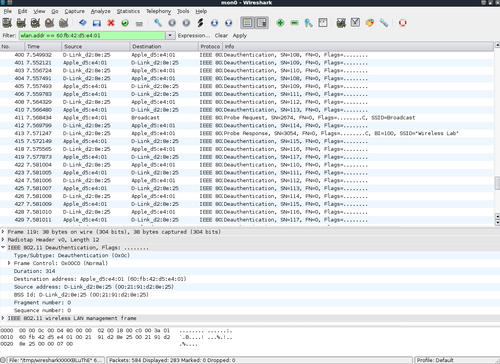The width and height of the screenshot is (500, 364).
Task: Open the filter history dropdown arrow
Action: point(170,35)
